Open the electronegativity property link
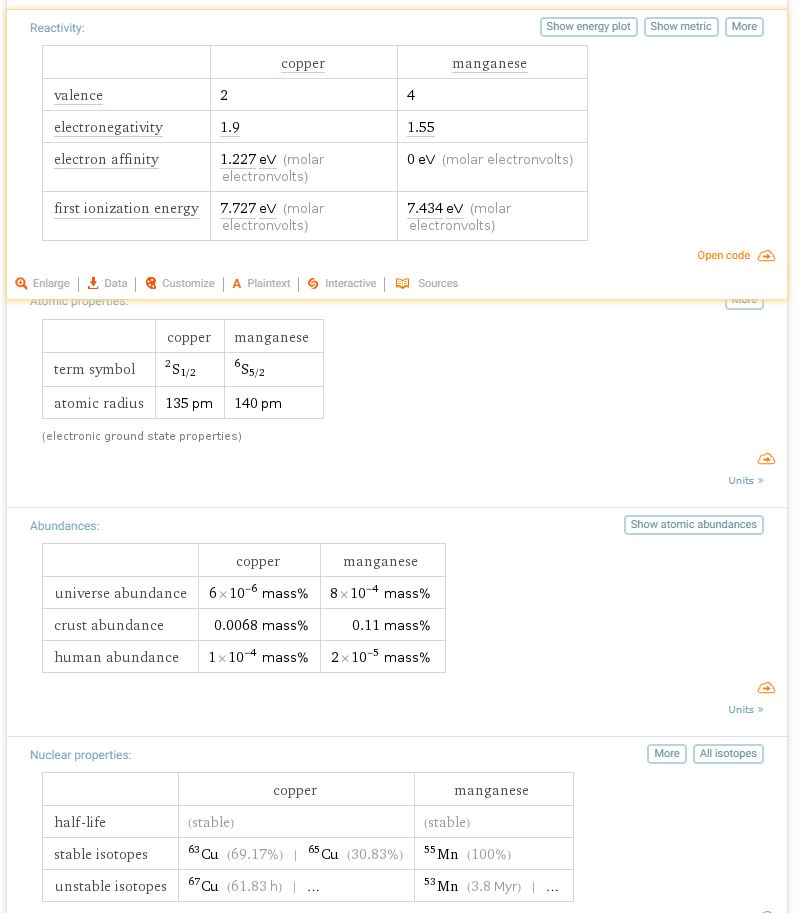 coord(108,127)
